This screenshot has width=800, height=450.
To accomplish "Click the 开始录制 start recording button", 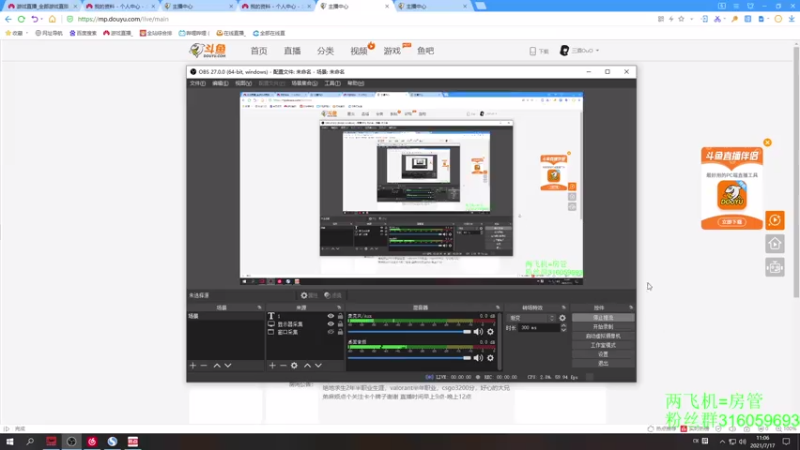I will (603, 327).
